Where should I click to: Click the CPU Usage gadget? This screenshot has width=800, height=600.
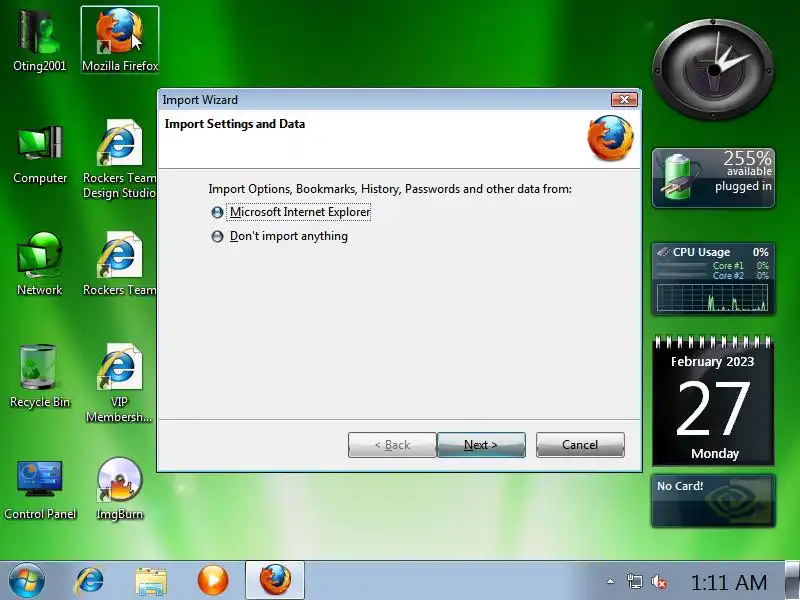(x=713, y=279)
